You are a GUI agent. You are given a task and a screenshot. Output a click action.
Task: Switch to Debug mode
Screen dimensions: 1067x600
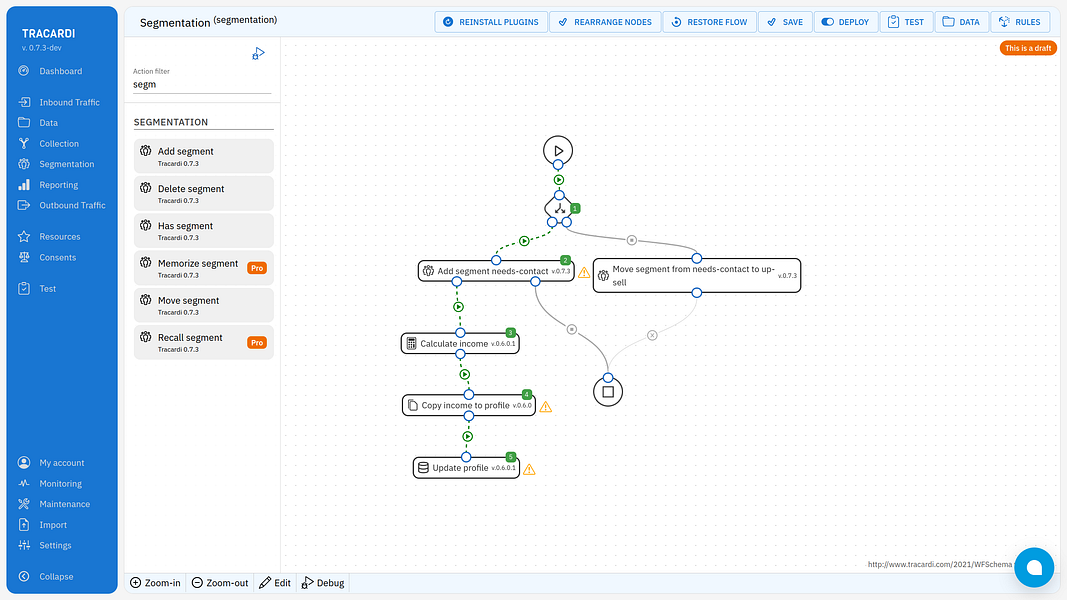[x=323, y=583]
